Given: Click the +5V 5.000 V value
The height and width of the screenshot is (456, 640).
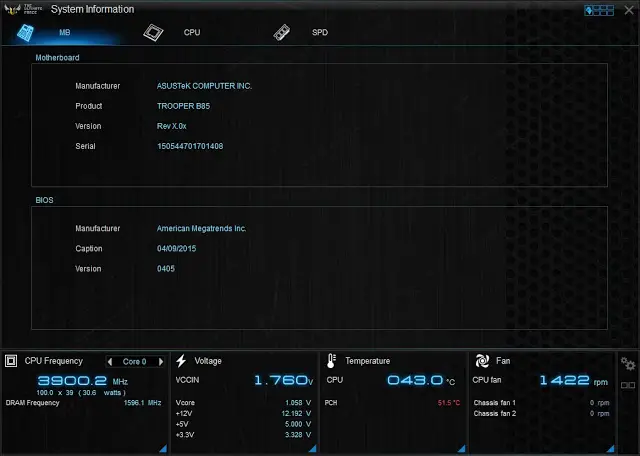Looking at the screenshot, I should click(x=298, y=424).
